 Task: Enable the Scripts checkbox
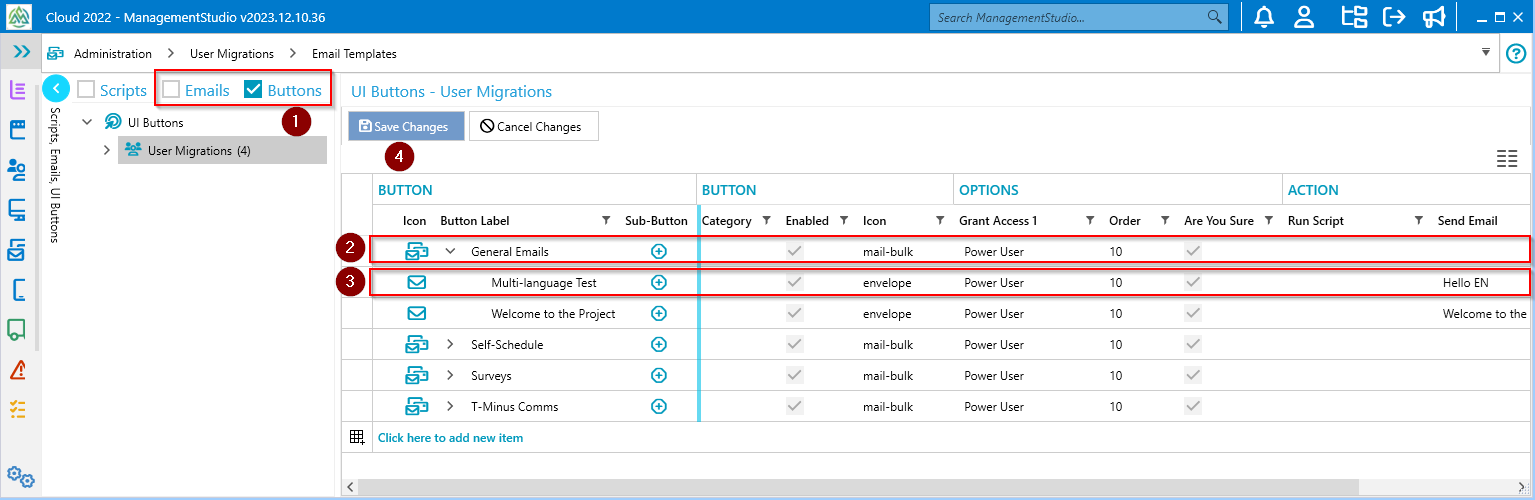tap(86, 89)
